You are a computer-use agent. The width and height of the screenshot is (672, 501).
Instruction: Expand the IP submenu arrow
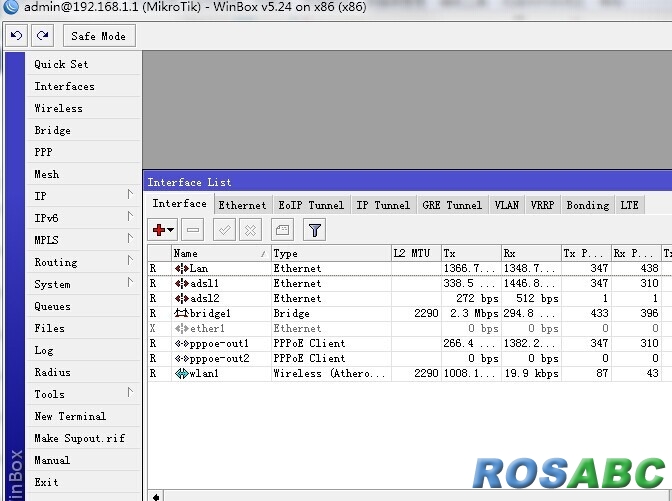[x=130, y=194]
